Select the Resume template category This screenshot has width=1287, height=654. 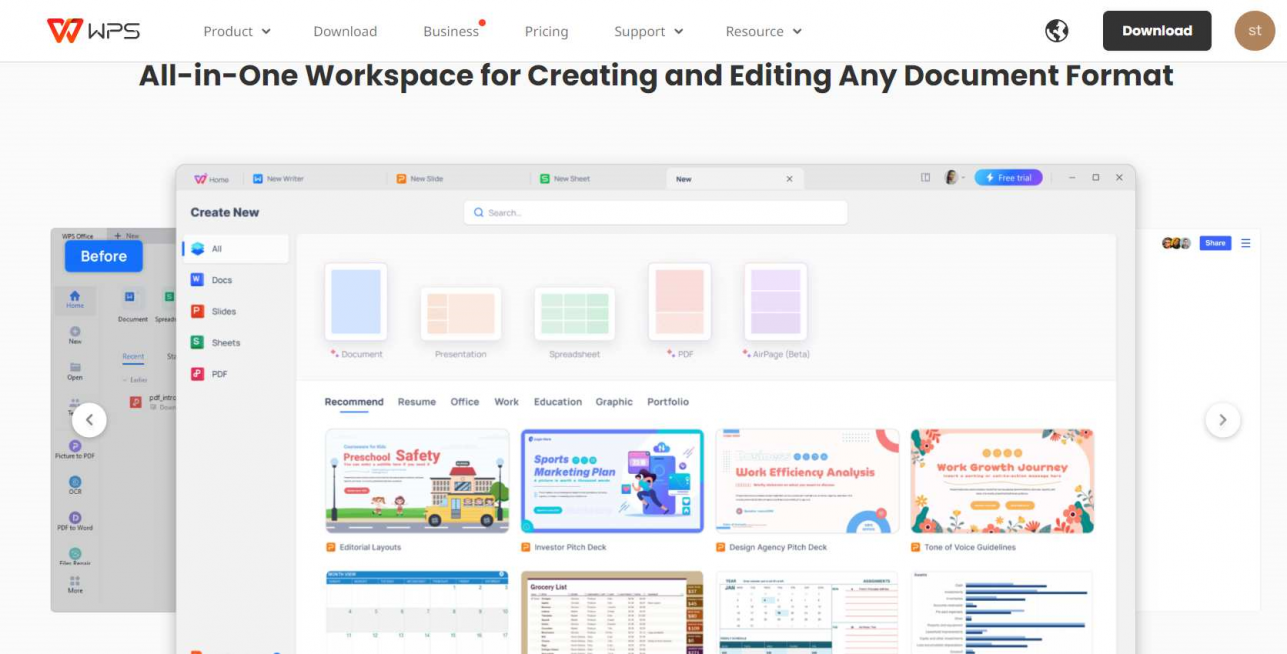(x=416, y=402)
